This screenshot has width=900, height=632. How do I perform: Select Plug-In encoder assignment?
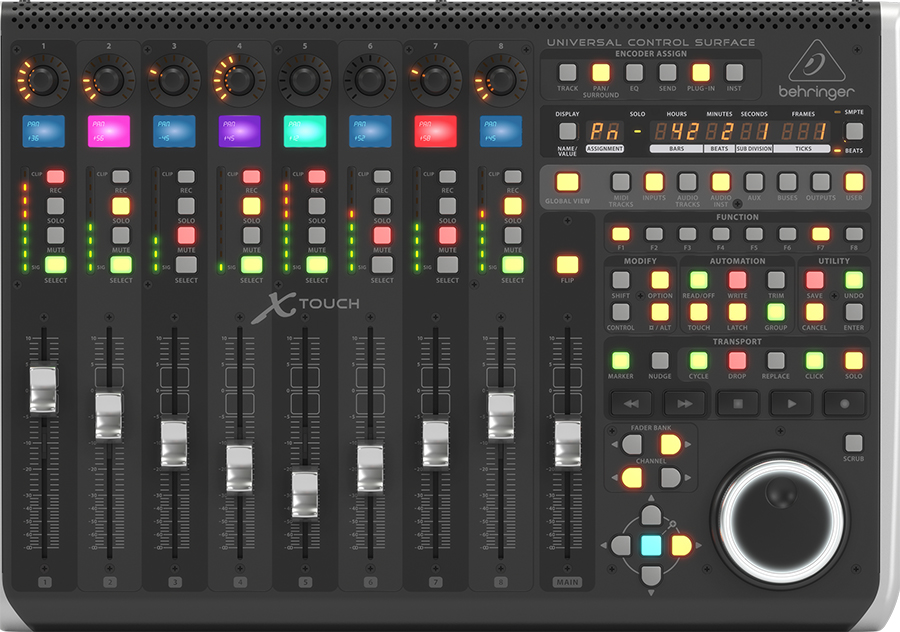pyautogui.click(x=701, y=72)
